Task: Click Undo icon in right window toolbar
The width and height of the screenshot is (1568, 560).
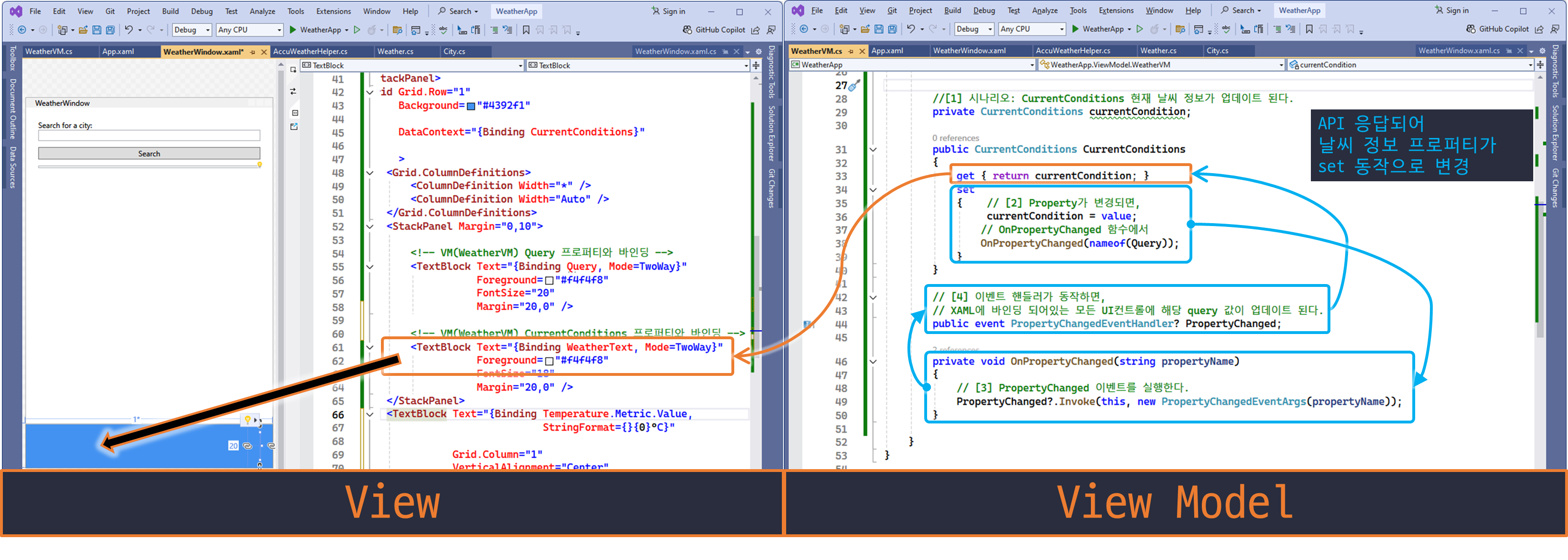Action: 910,29
